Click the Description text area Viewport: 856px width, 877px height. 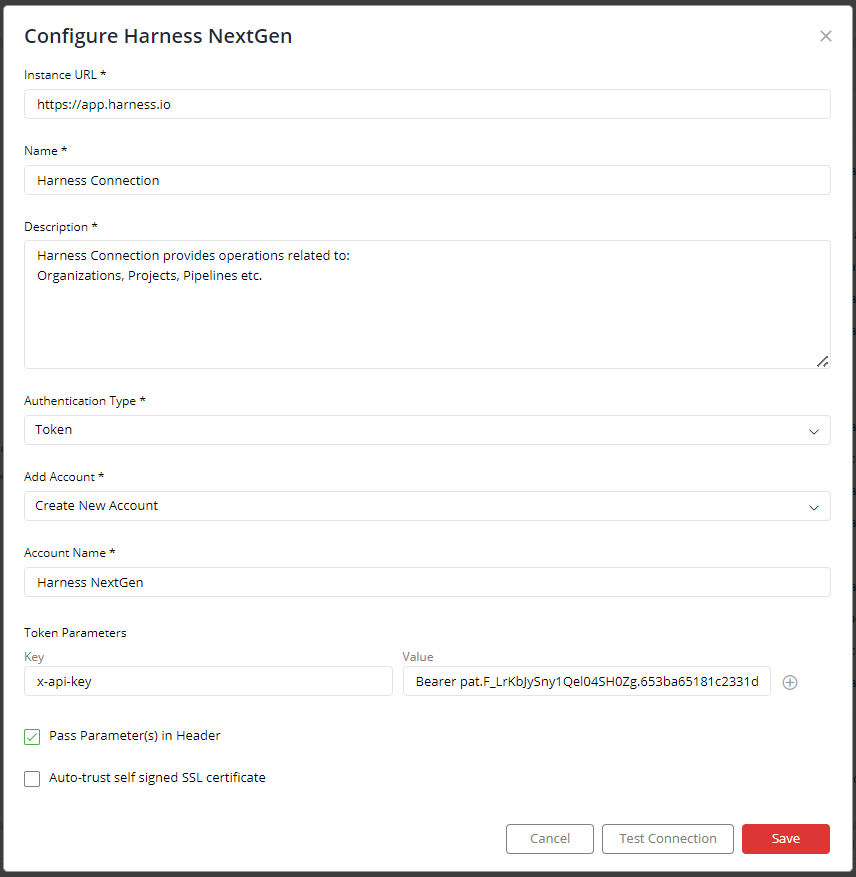tap(427, 300)
